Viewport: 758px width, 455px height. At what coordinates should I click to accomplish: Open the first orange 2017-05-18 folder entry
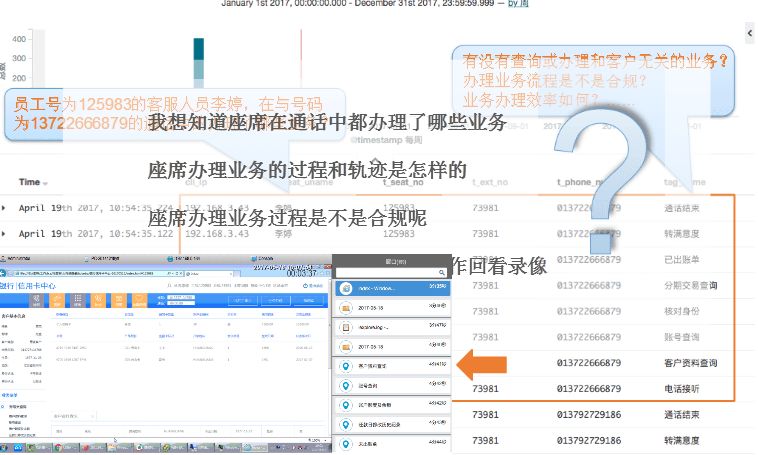tap(345, 307)
